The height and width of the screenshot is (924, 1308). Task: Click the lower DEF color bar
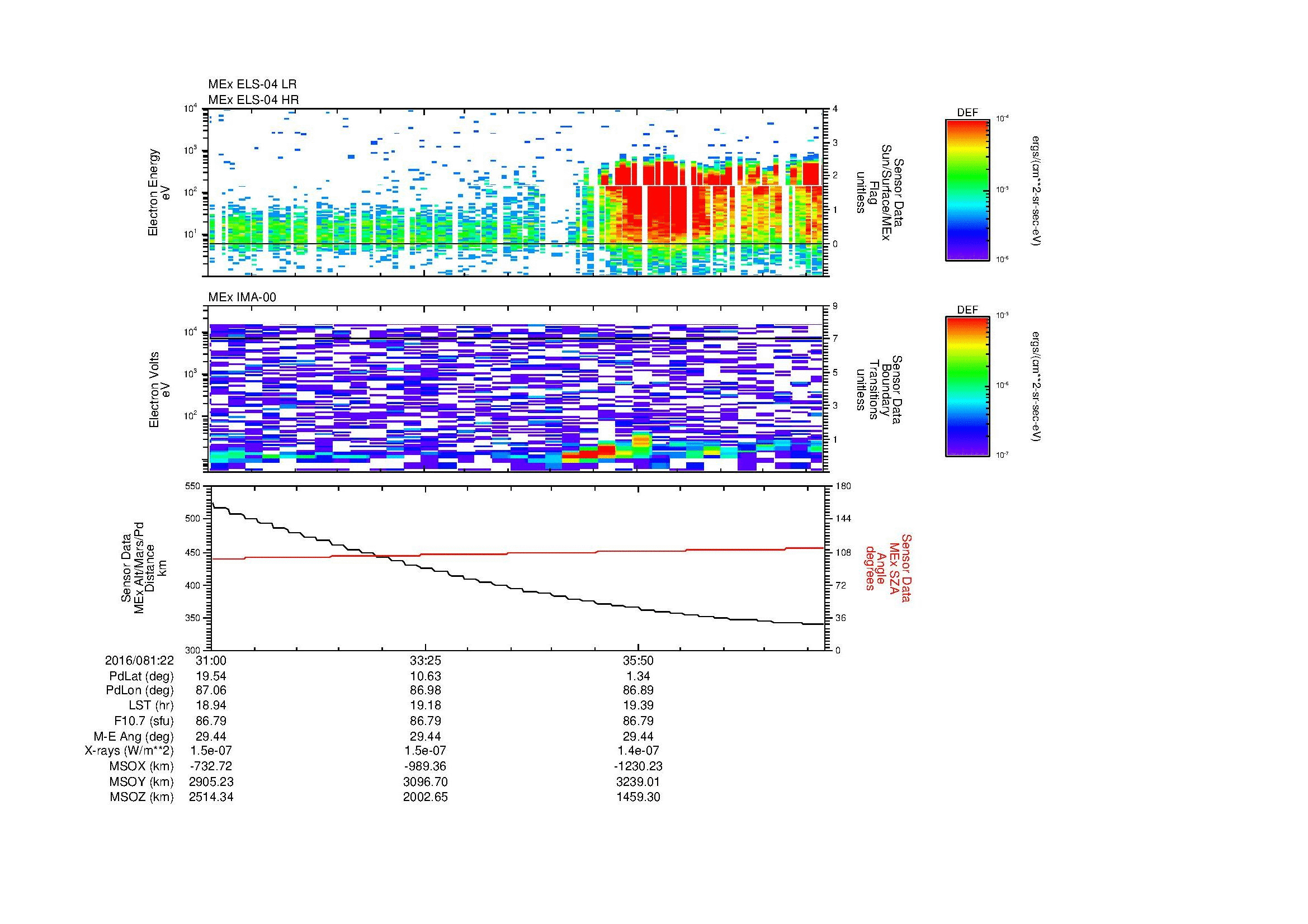tap(967, 387)
